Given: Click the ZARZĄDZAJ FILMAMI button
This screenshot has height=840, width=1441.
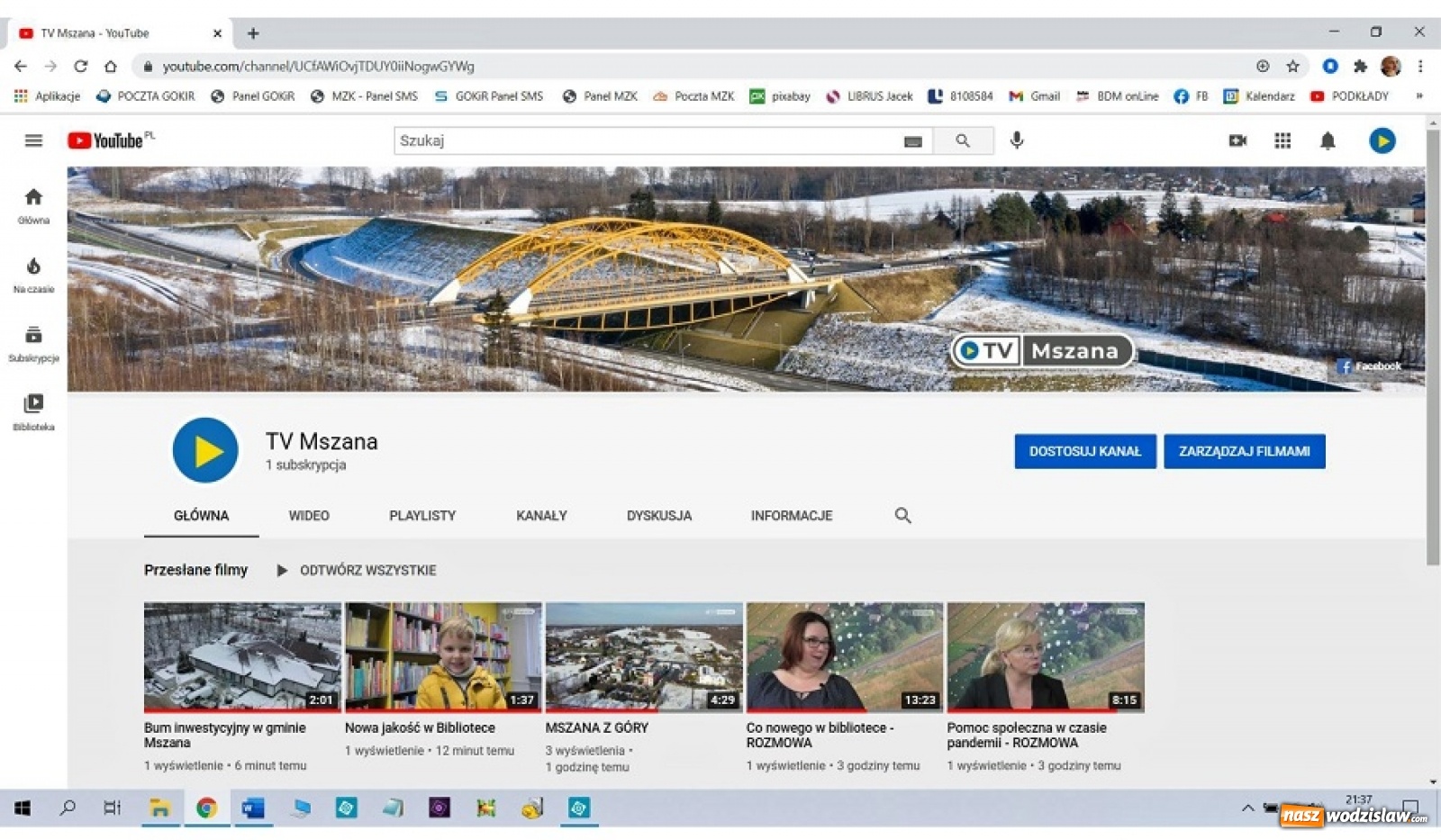Looking at the screenshot, I should point(1245,451).
